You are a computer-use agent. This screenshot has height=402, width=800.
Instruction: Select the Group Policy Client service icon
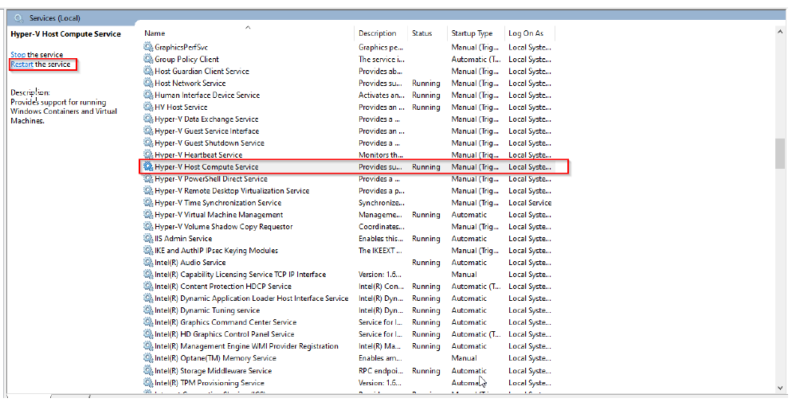(x=149, y=59)
